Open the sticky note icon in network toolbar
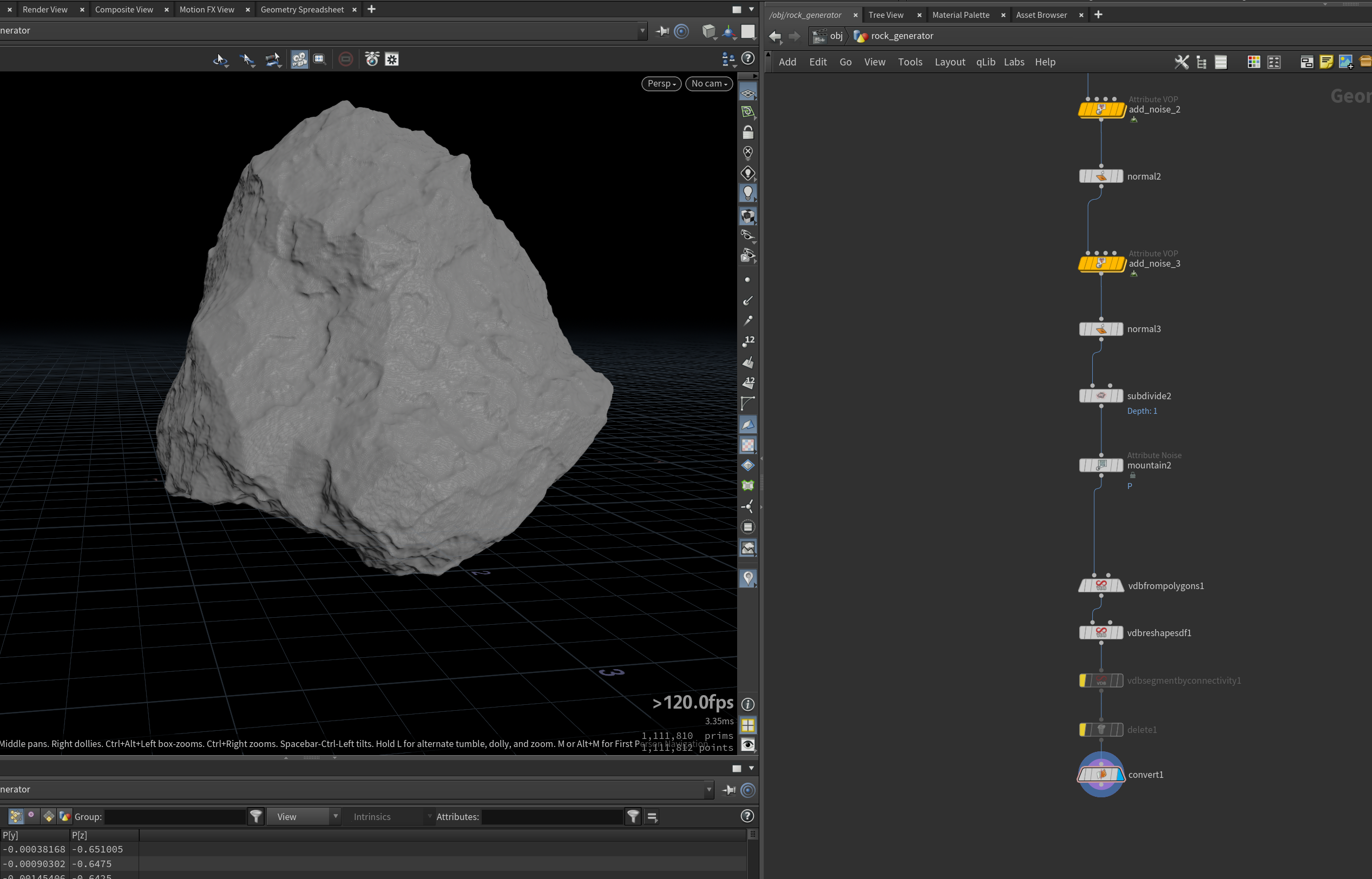Screen dimensions: 1372x879 coord(1327,62)
